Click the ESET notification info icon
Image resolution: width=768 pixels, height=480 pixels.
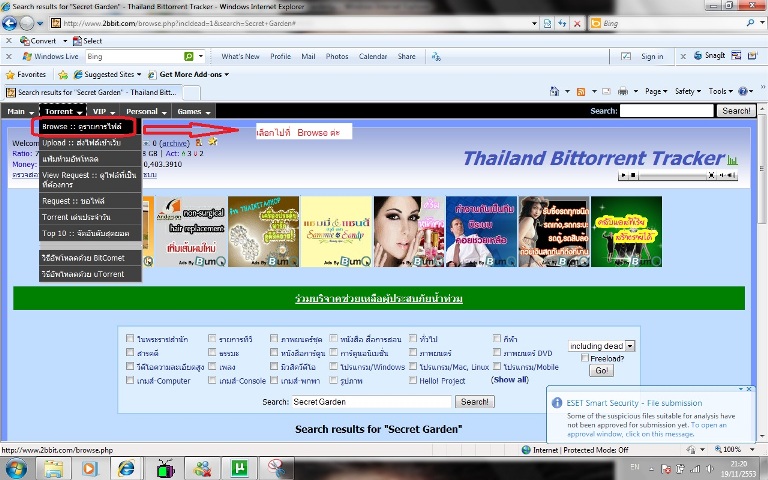tap(557, 403)
